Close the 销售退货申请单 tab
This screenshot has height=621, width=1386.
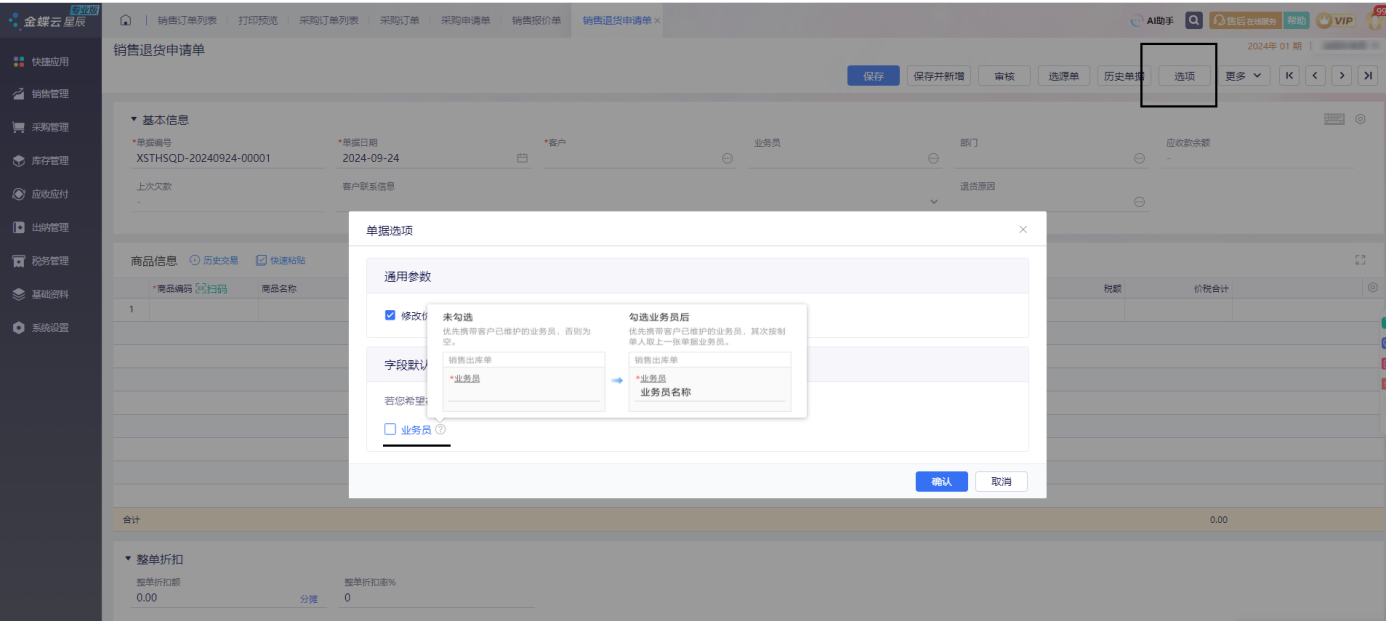[657, 21]
